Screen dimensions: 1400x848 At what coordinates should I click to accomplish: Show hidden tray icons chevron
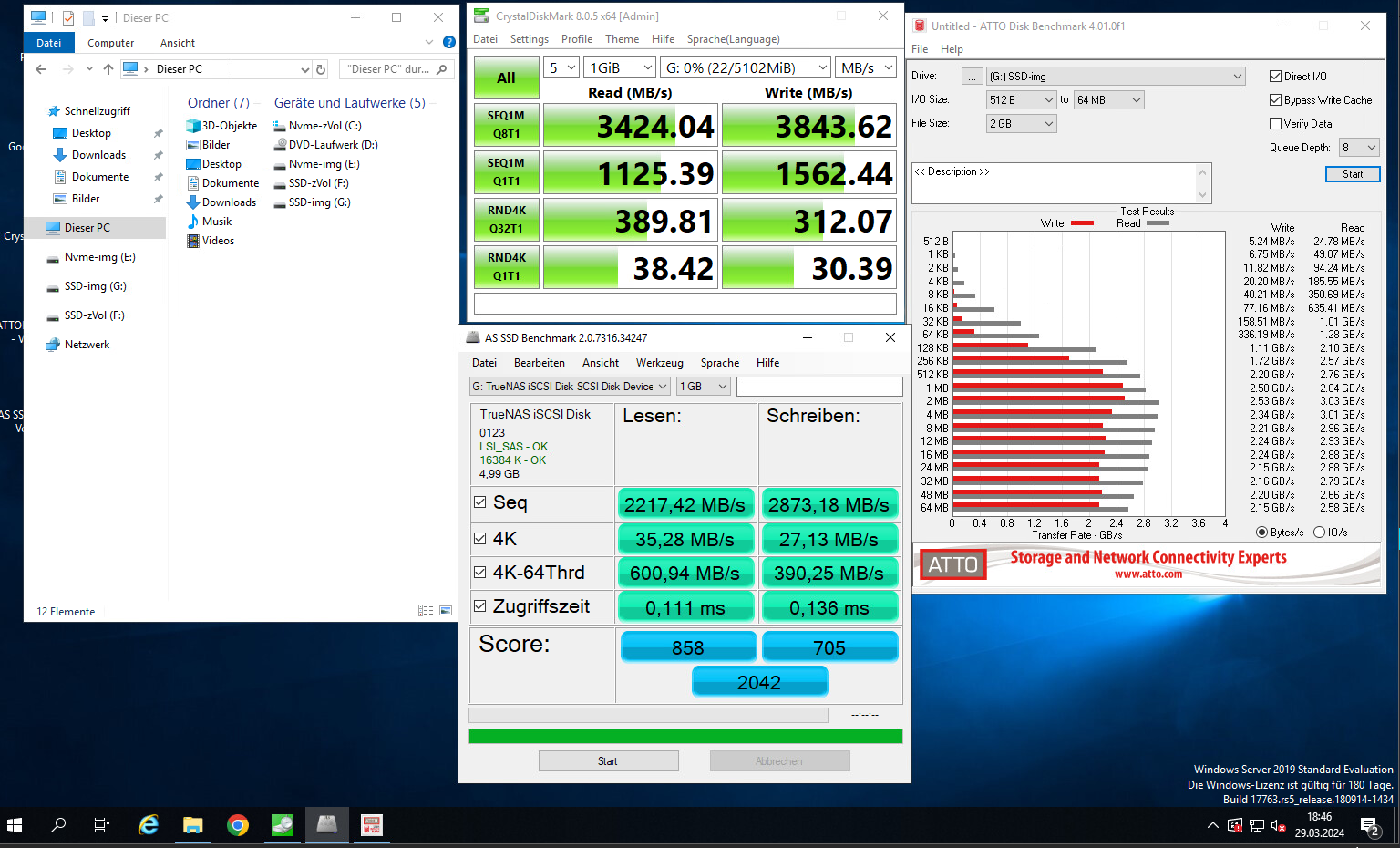coord(1212,826)
